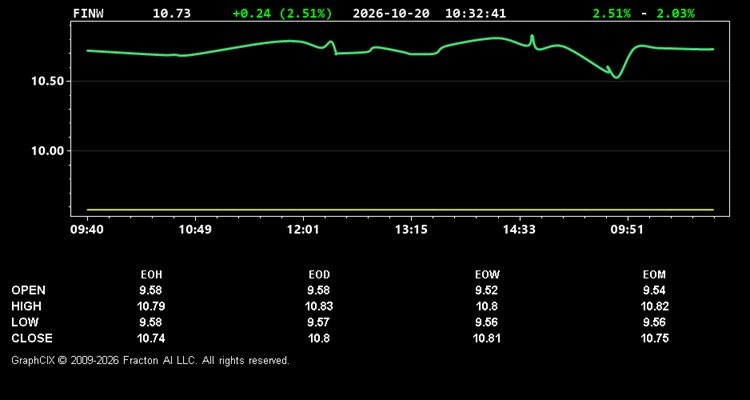750x400 pixels.
Task: Select the CLOSE row label
Action: [32, 338]
